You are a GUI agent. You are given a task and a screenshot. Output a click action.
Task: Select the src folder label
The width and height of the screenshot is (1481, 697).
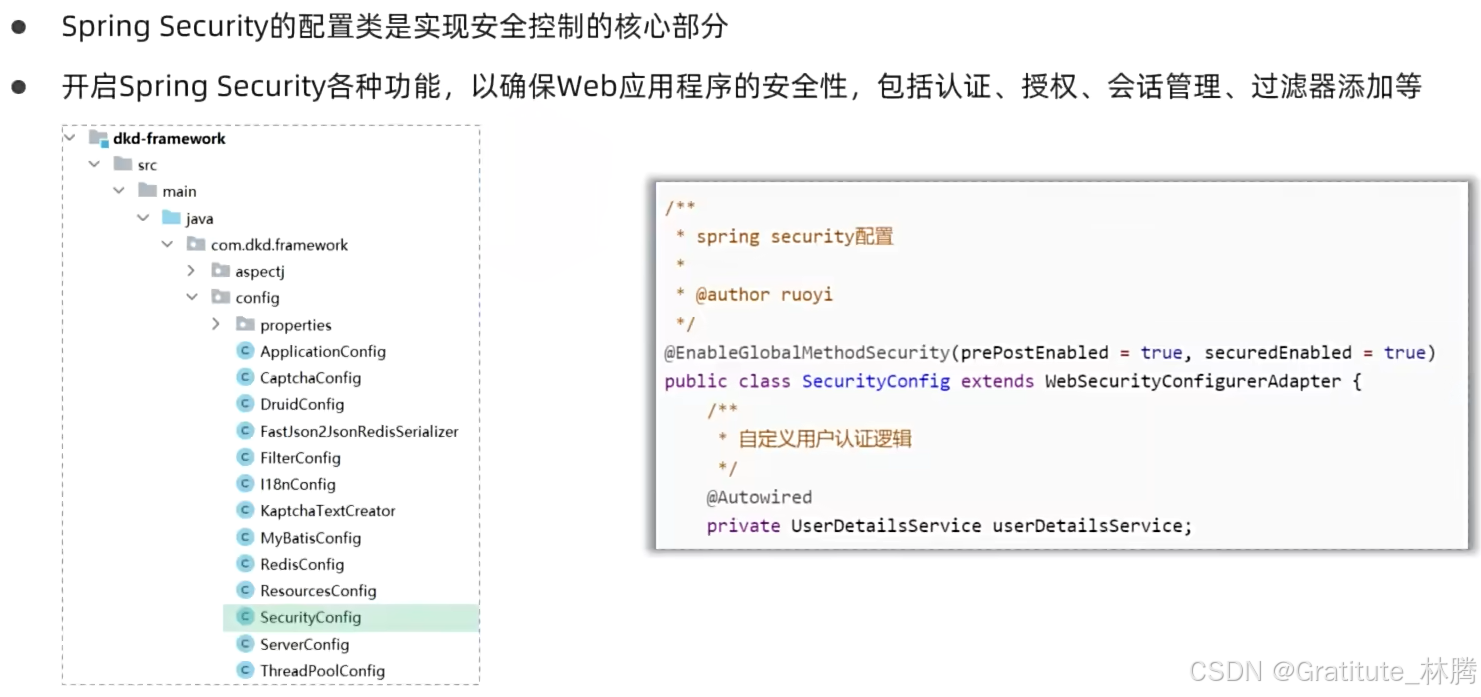tap(147, 165)
